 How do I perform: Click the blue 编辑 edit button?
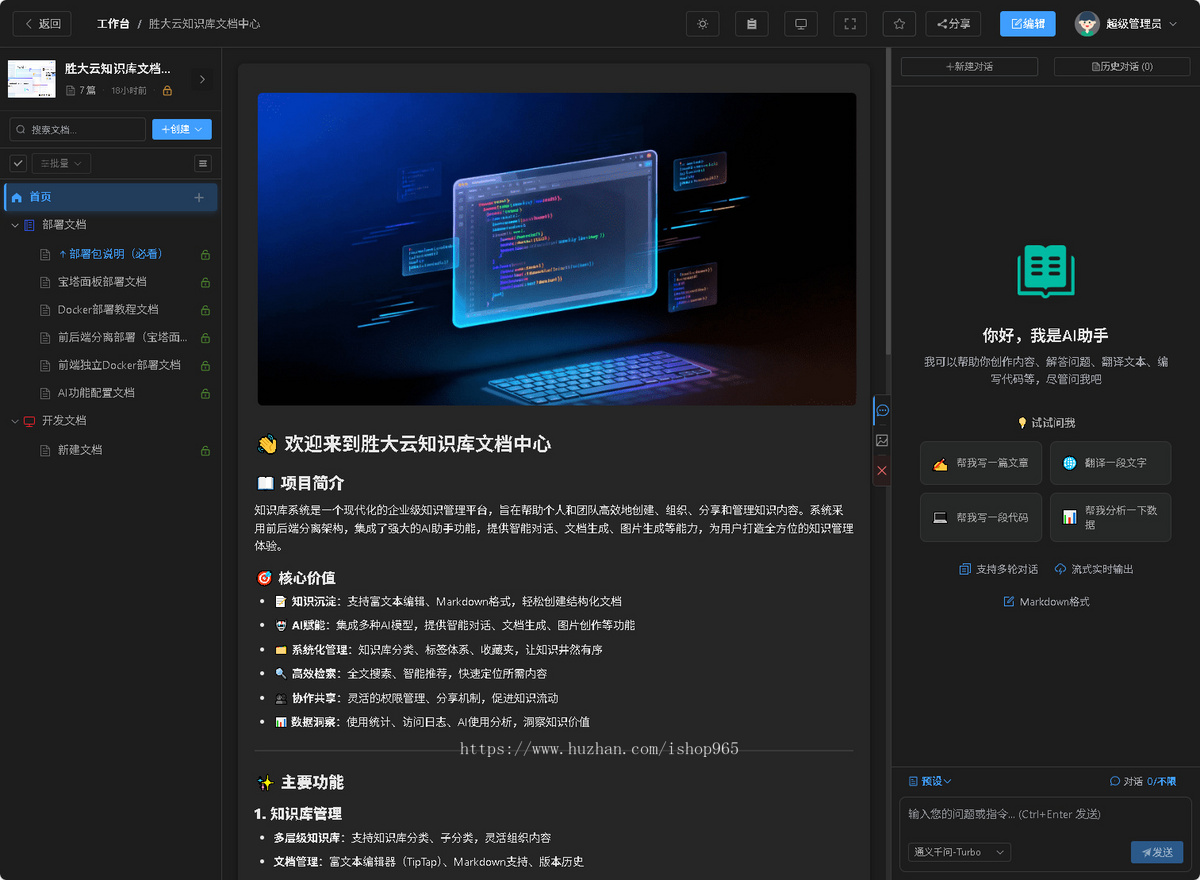pos(1028,24)
